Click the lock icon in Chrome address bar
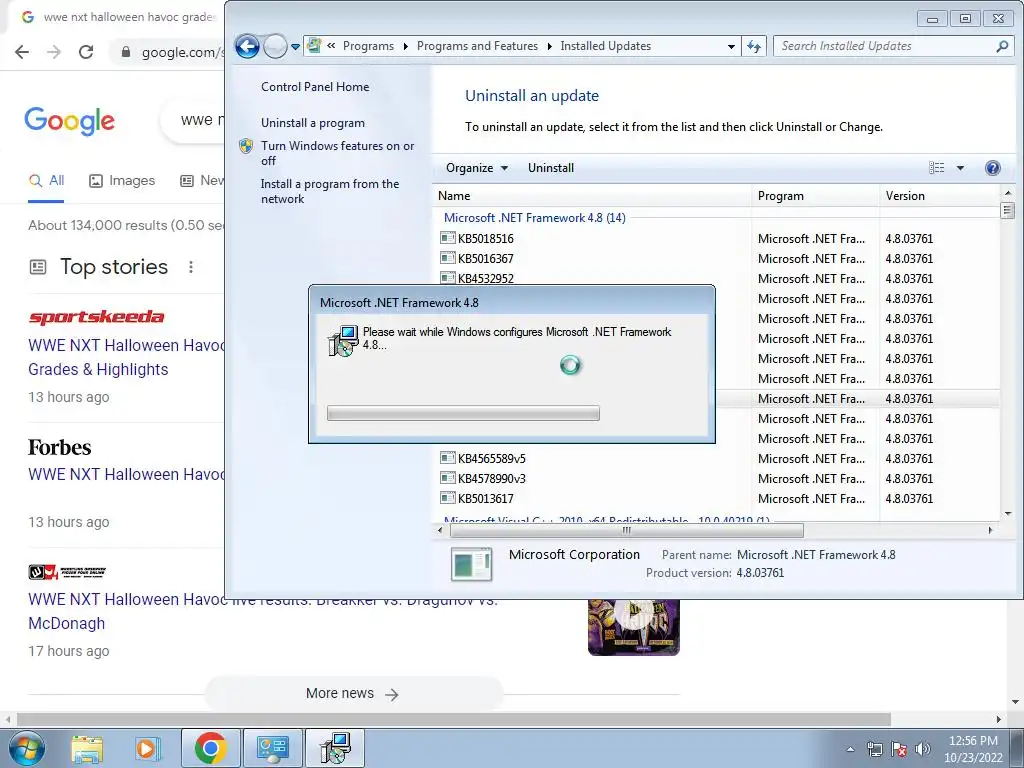Viewport: 1024px width, 768px height. [x=126, y=52]
